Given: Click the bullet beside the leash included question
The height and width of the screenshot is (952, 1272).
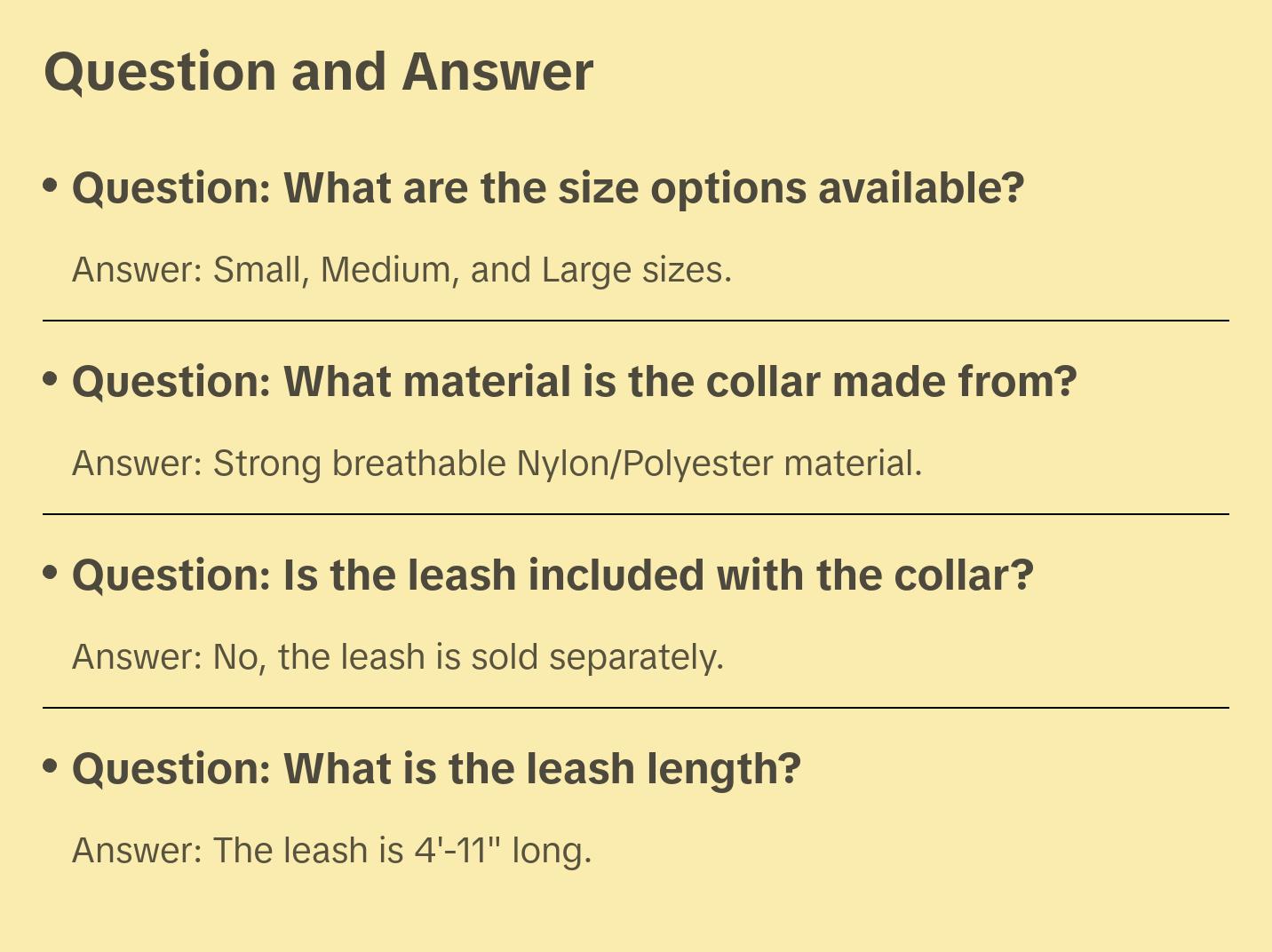Looking at the screenshot, I should (x=51, y=573).
